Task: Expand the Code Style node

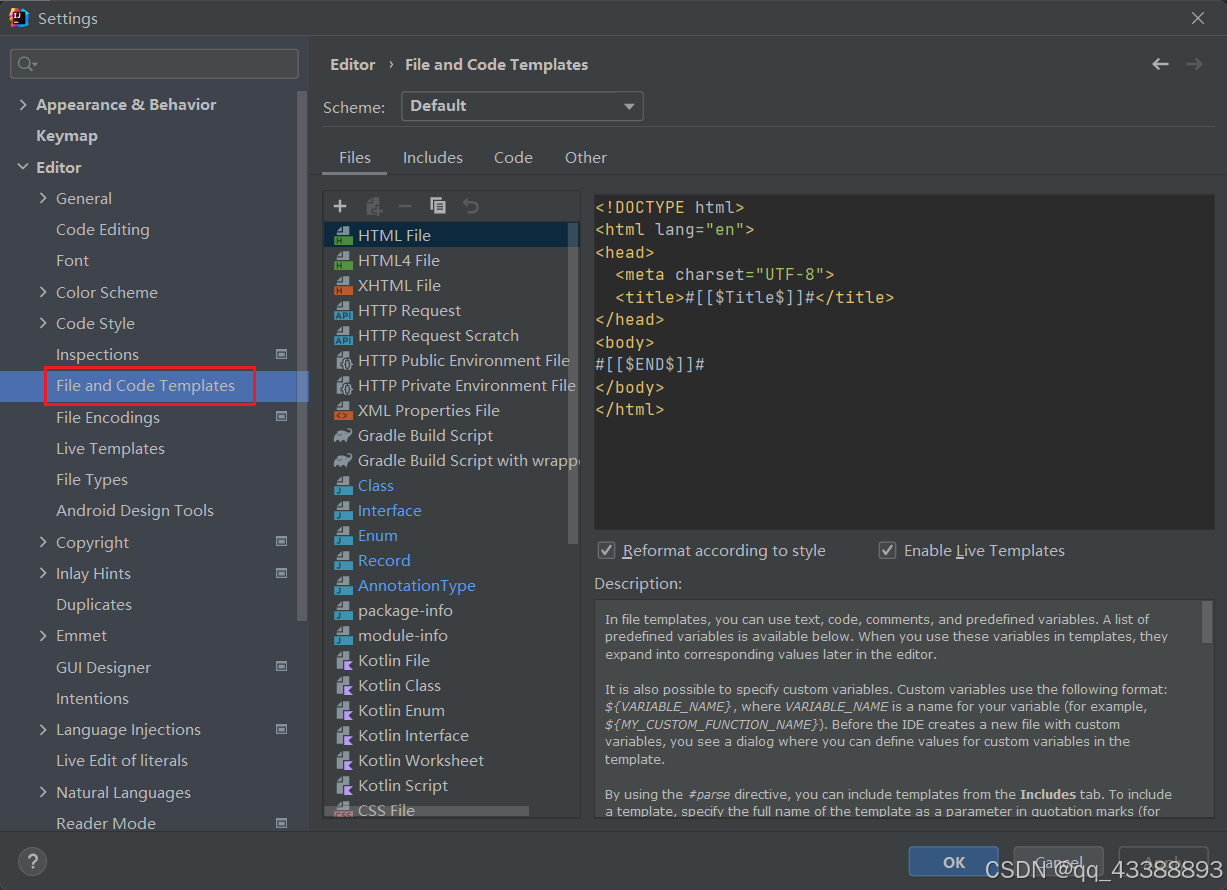Action: (x=43, y=323)
